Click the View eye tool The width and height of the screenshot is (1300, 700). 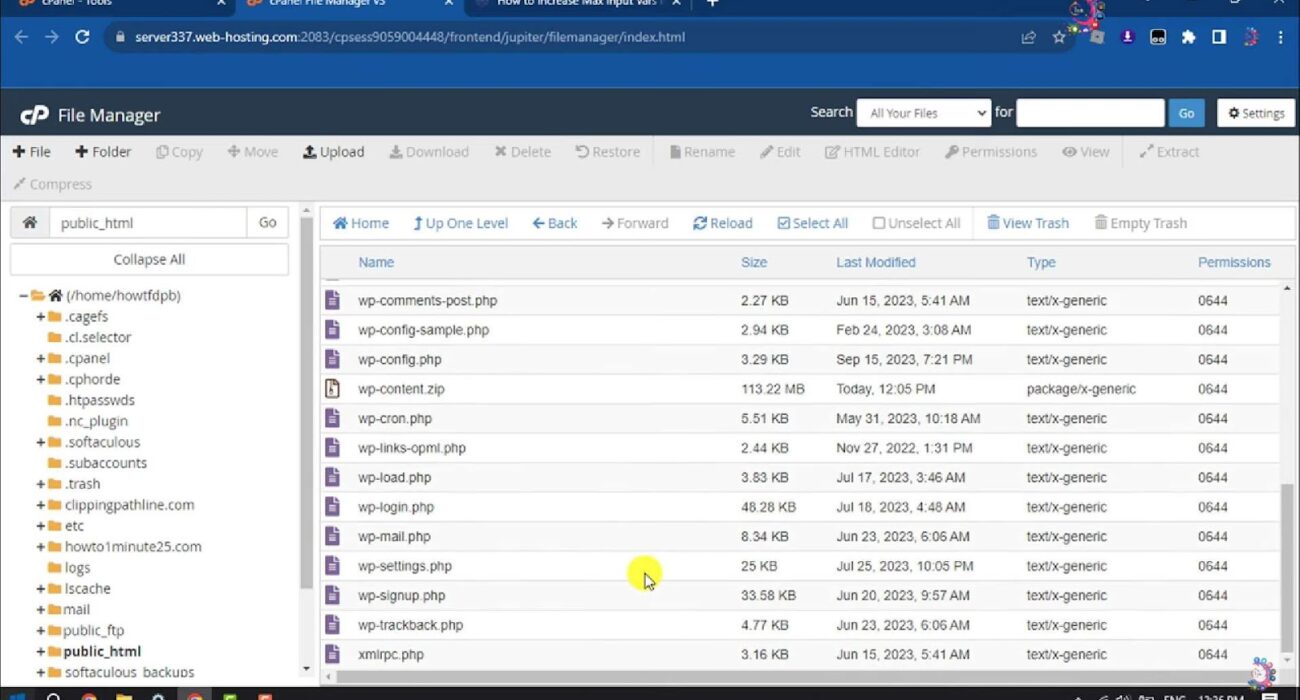click(1085, 152)
